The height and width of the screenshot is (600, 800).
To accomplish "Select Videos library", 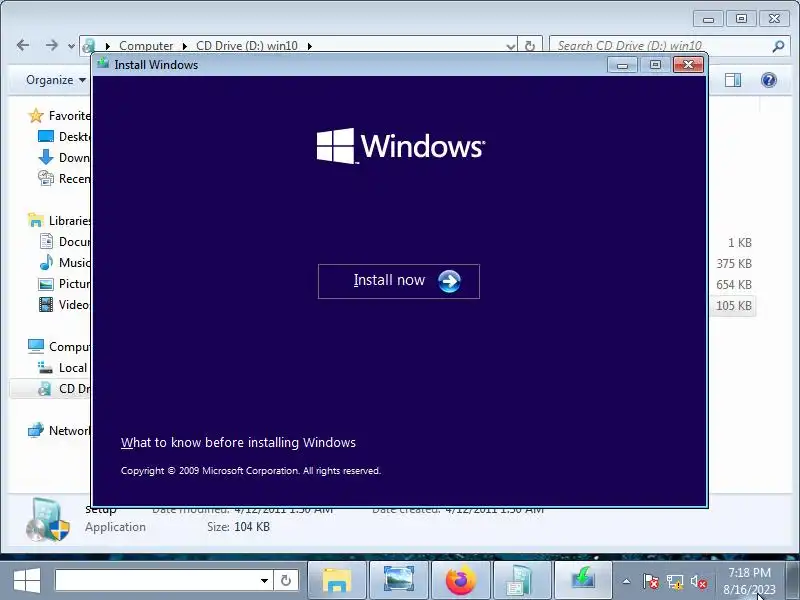I will pos(65,305).
